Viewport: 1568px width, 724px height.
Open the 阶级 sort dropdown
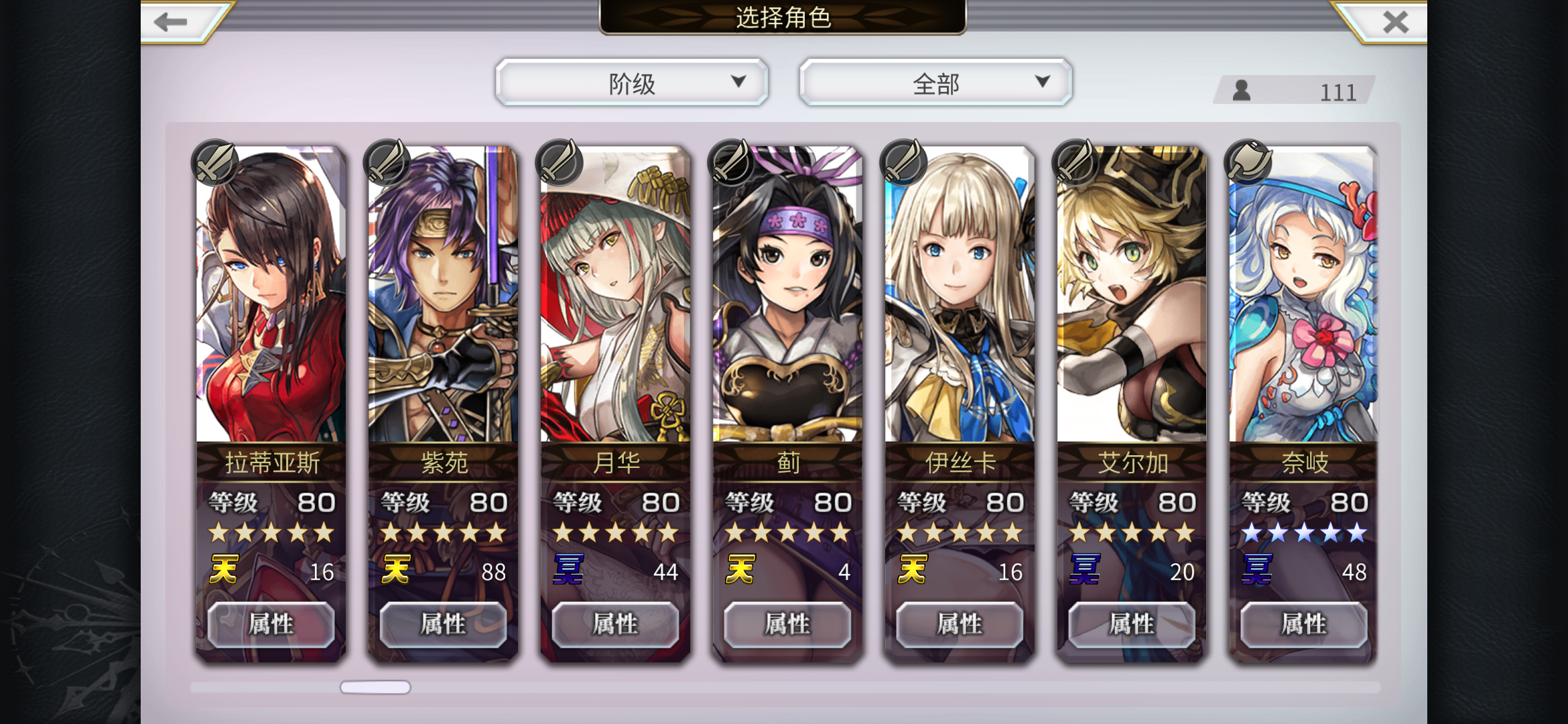tap(632, 82)
